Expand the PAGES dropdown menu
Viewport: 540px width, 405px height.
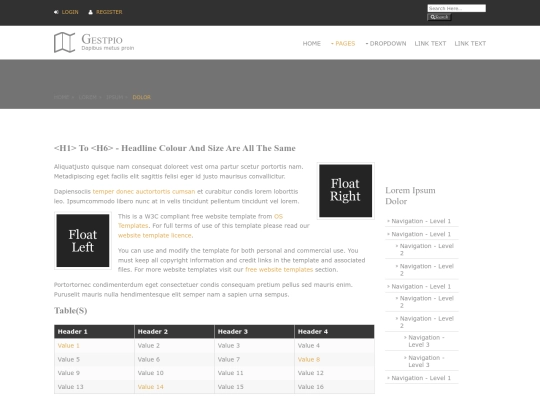pos(343,43)
